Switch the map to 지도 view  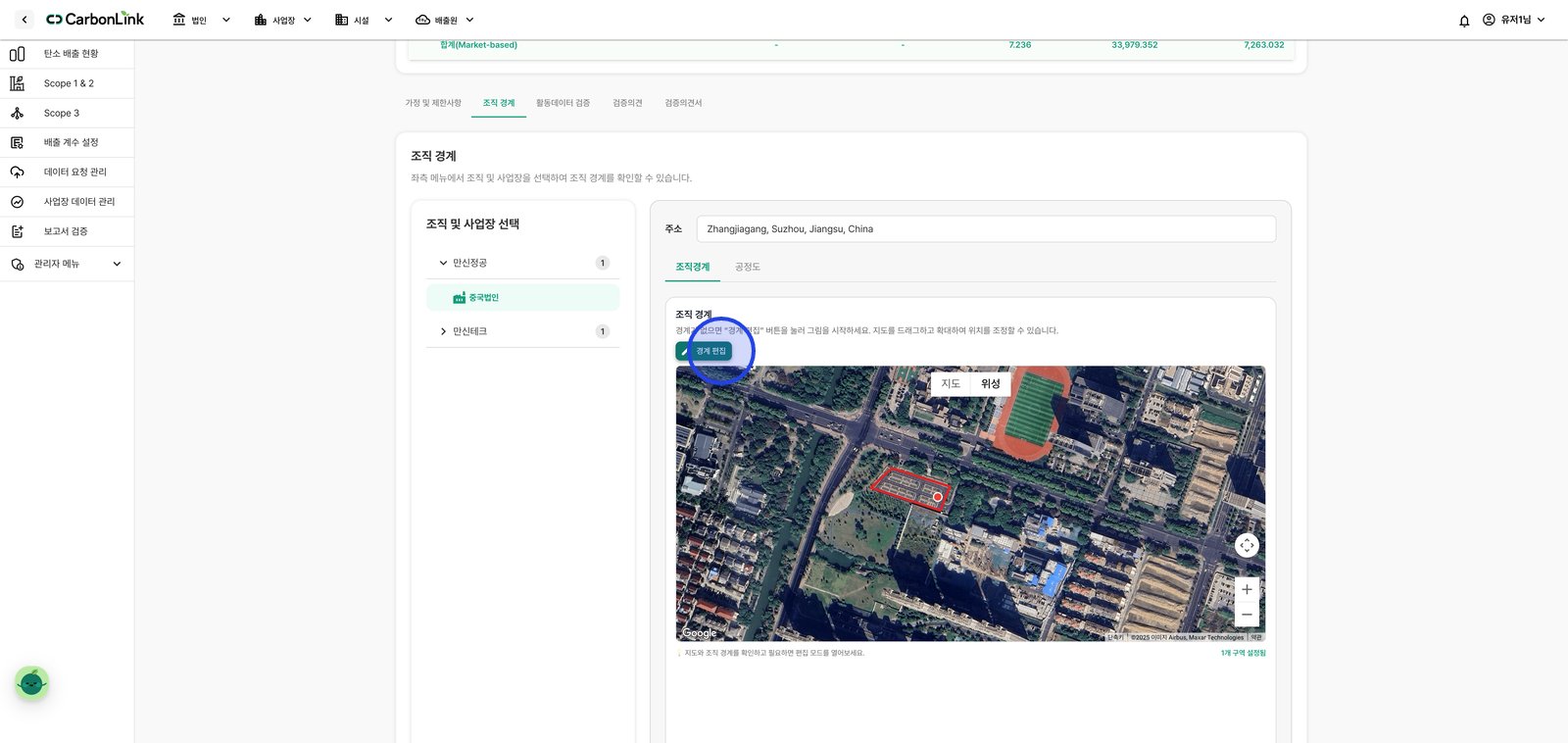click(951, 383)
